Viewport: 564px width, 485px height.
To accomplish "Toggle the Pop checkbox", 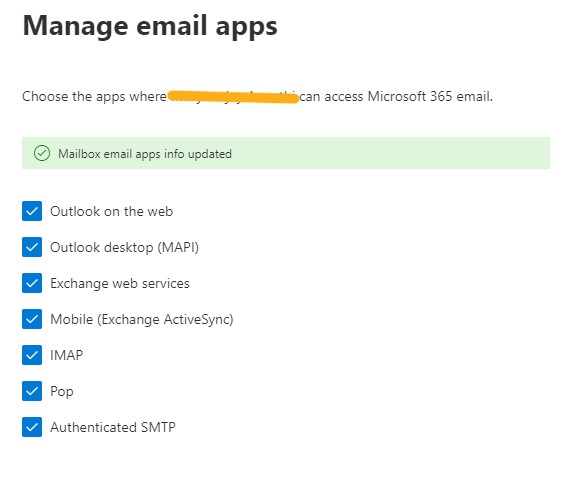I will [32, 391].
